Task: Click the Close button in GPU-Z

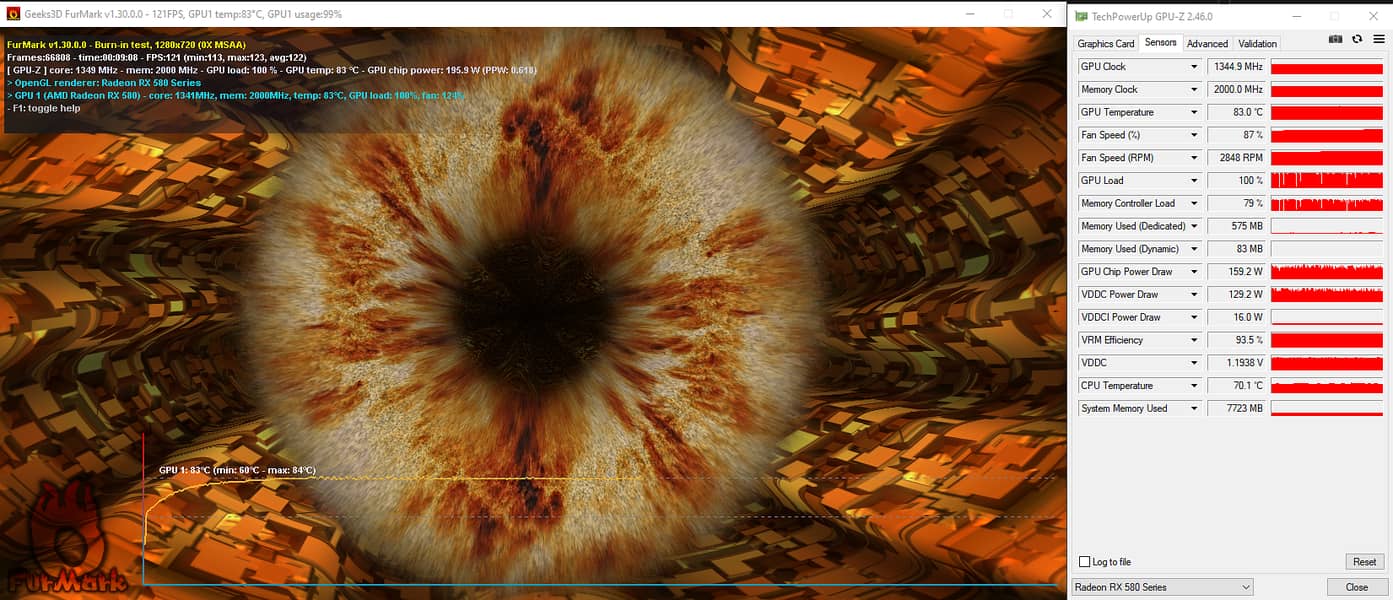Action: [1357, 587]
